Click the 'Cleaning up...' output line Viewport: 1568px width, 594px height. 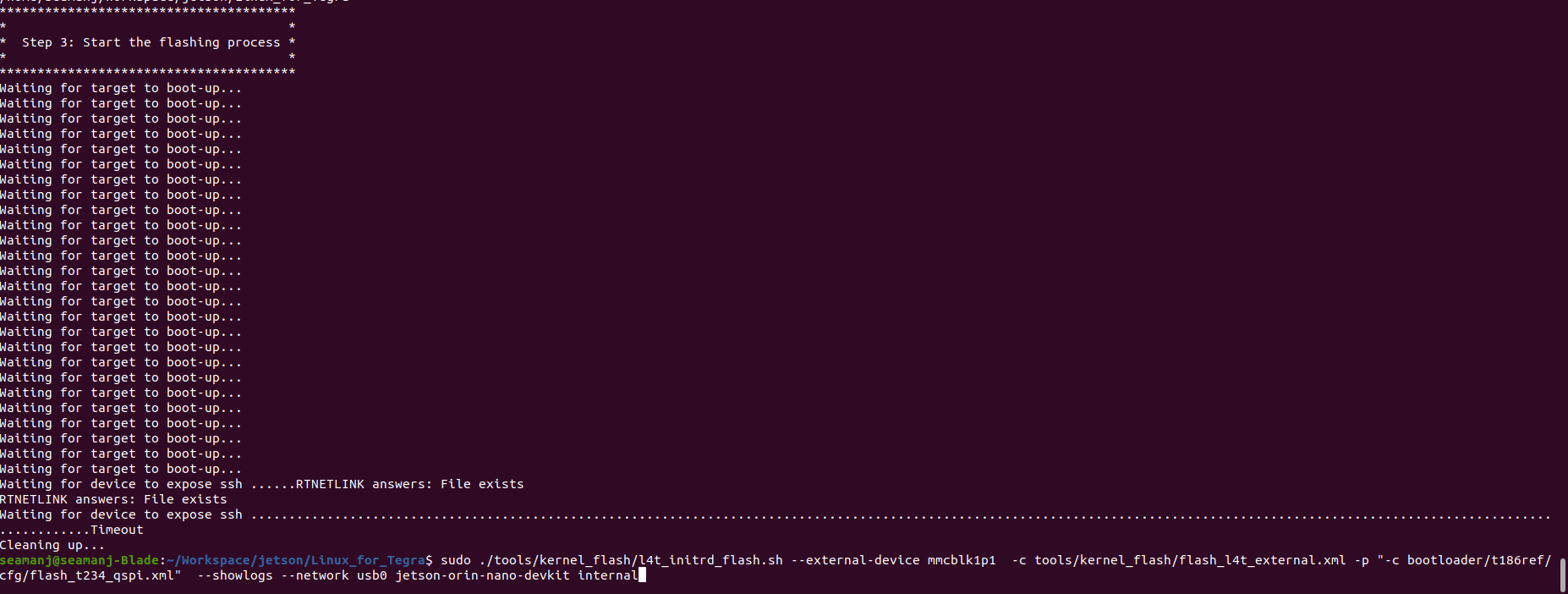[52, 545]
